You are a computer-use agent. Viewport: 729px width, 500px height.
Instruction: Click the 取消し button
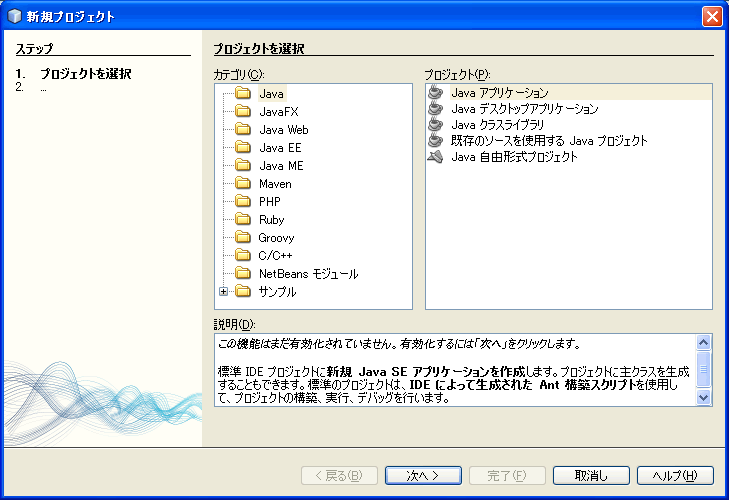click(x=591, y=475)
